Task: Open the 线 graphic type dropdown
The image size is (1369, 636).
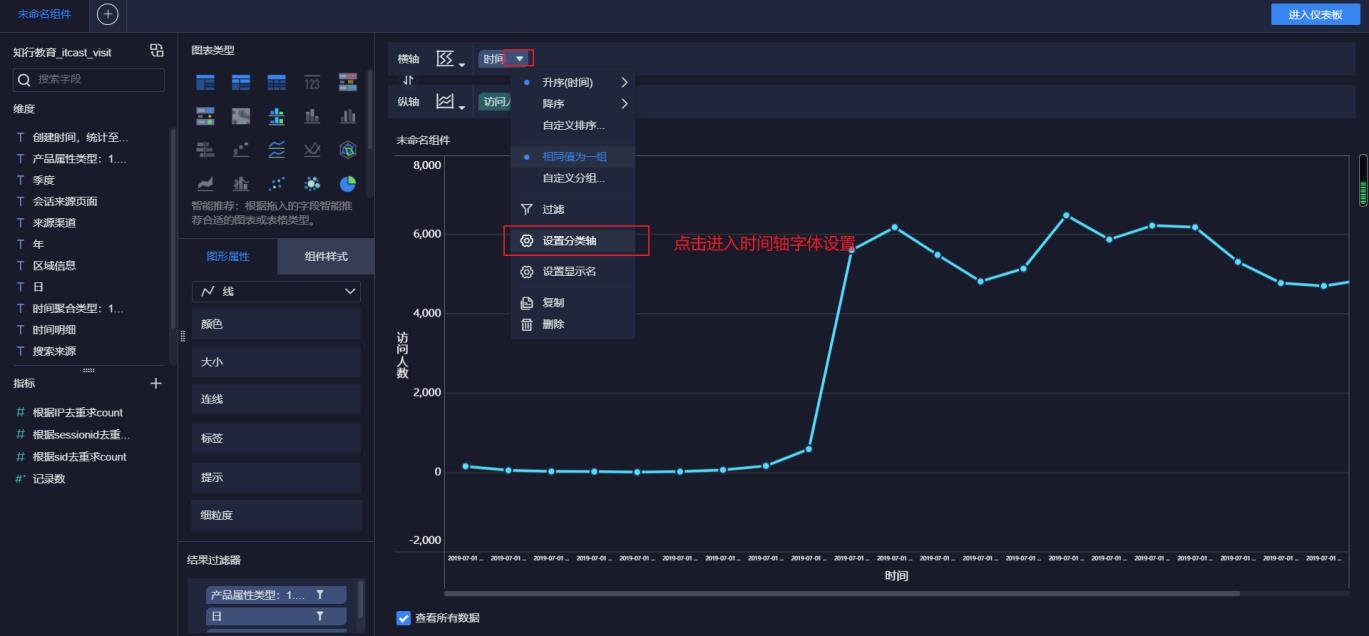Action: 276,291
